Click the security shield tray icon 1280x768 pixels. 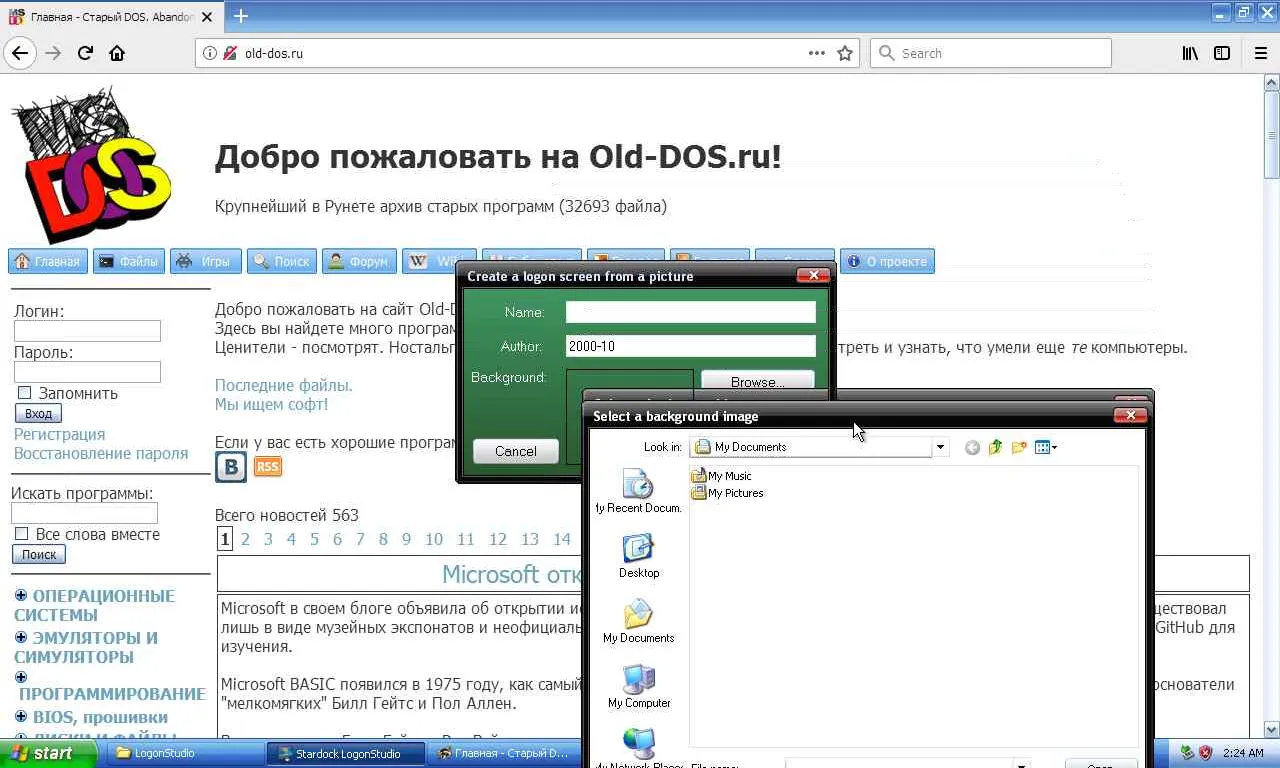point(1206,753)
